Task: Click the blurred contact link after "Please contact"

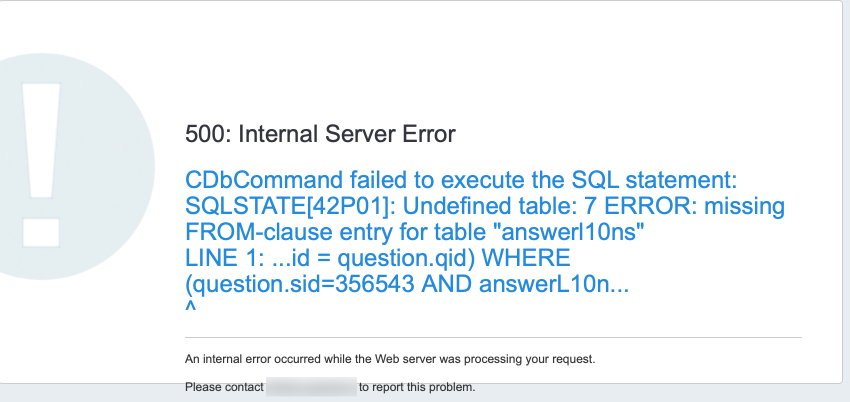Action: click(x=311, y=386)
